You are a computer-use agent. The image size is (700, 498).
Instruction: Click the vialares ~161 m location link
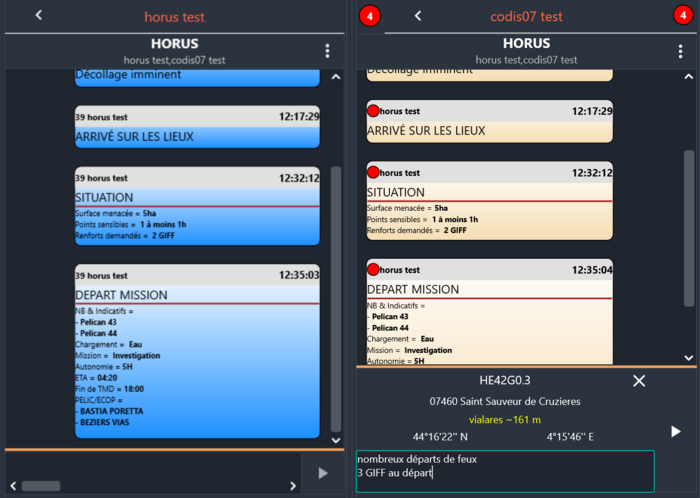504,419
